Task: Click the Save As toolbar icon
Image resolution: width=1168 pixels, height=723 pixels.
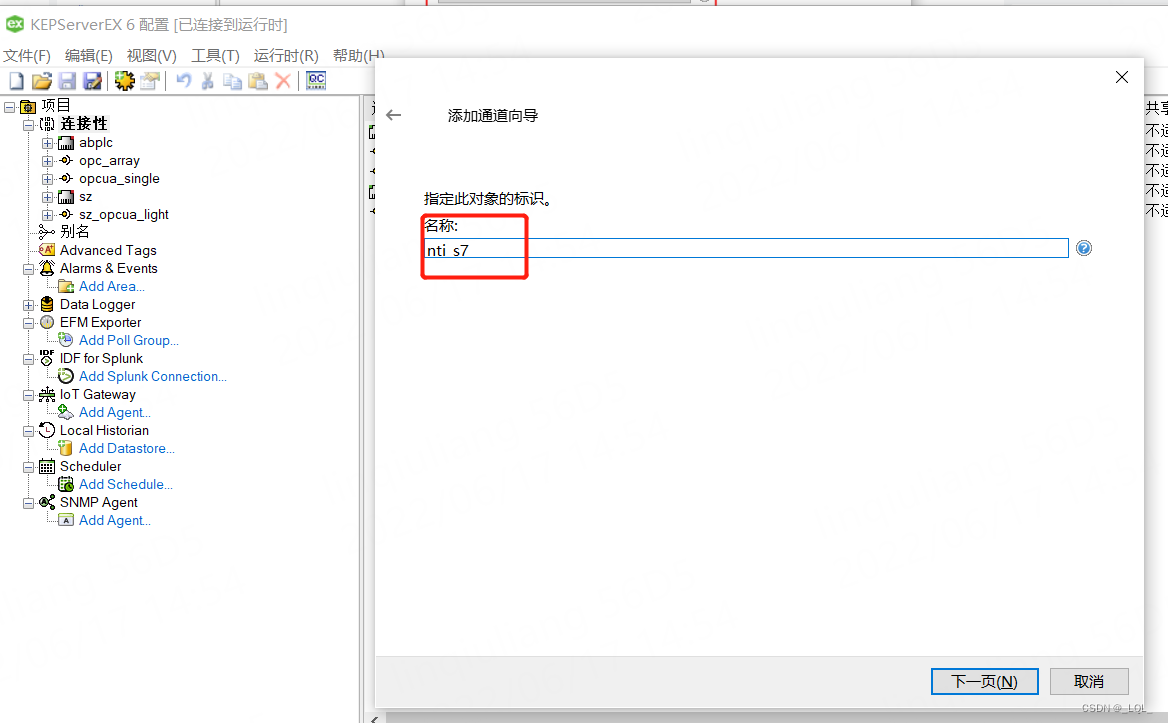Action: [92, 80]
